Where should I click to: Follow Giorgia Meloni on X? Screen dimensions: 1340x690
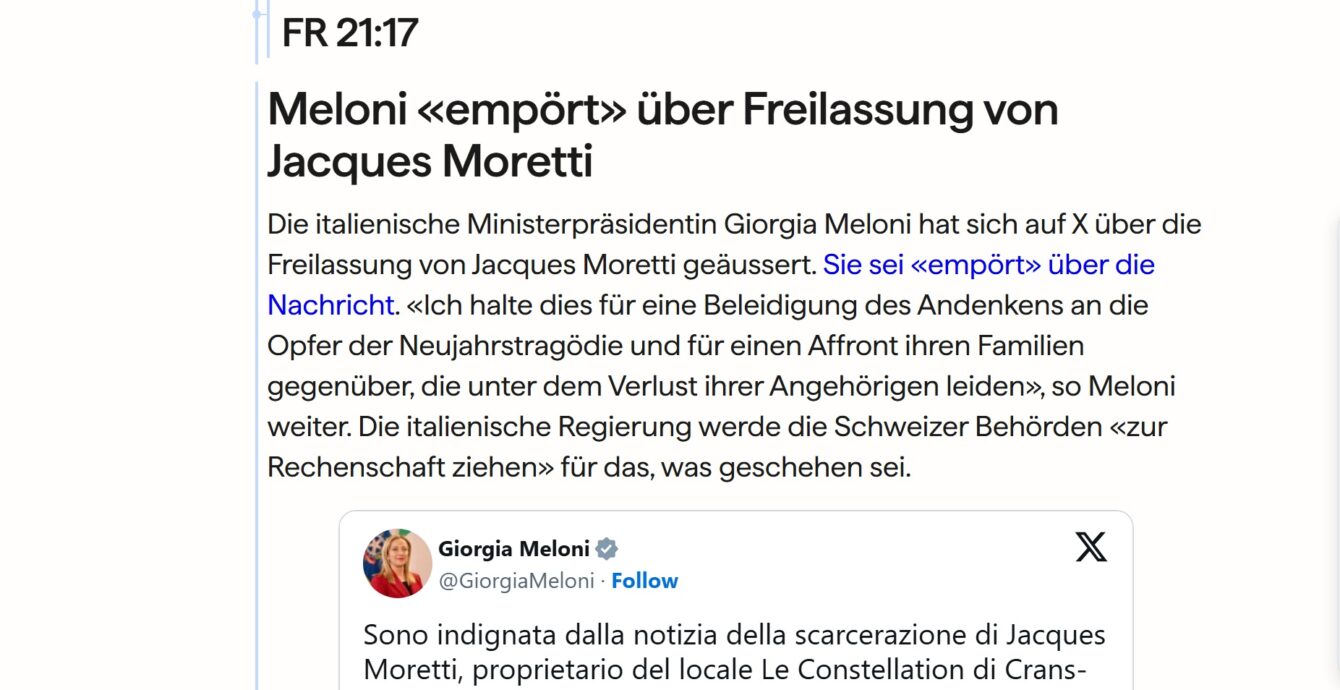pyautogui.click(x=644, y=581)
